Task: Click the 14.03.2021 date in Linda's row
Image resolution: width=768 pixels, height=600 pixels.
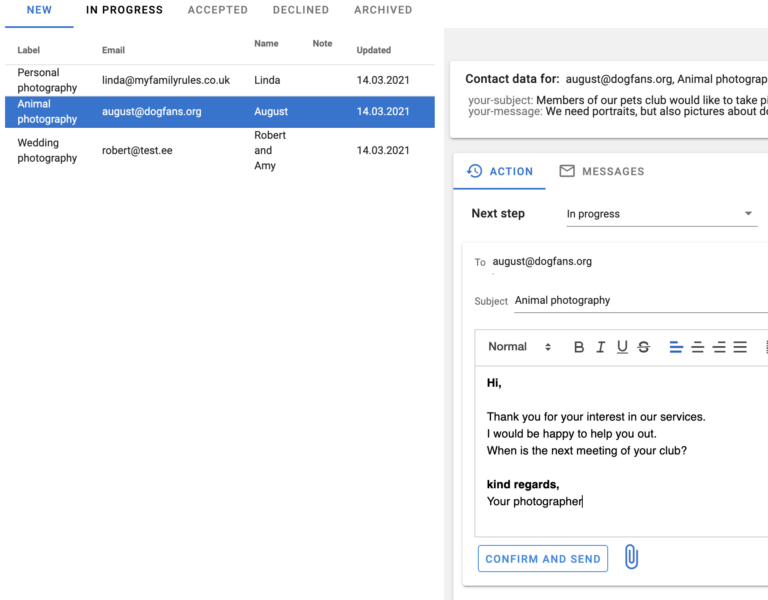Action: [x=383, y=80]
